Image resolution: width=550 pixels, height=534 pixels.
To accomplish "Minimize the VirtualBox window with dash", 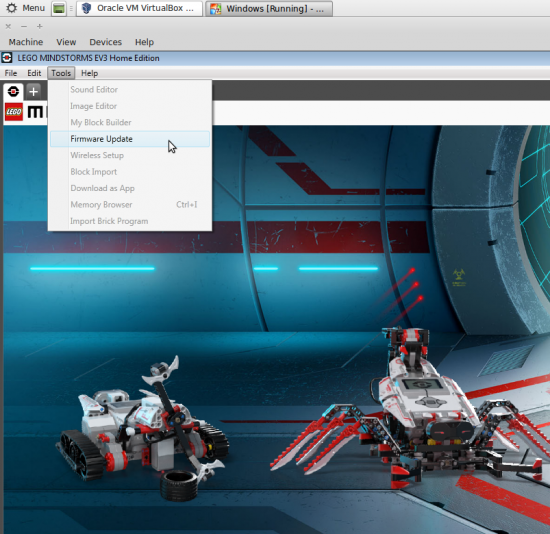I will click(x=24, y=26).
